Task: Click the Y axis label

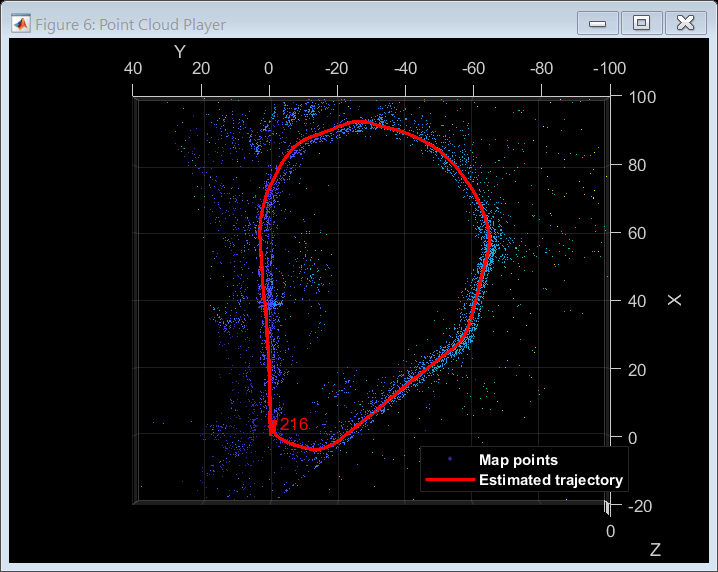Action: point(179,52)
